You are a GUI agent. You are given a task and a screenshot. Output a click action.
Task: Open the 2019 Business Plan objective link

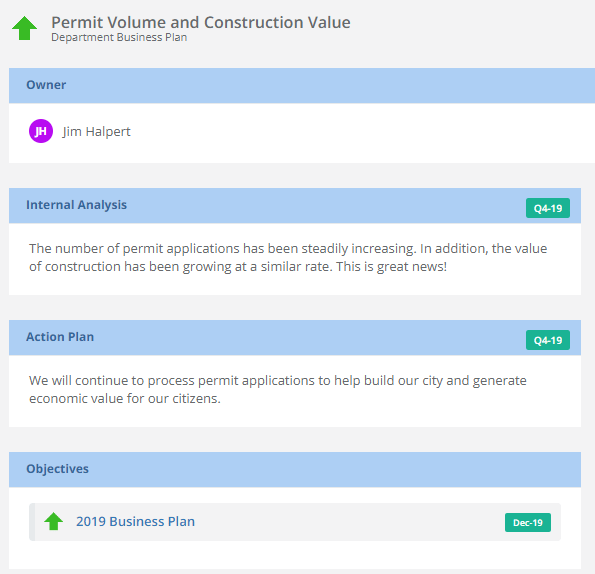click(x=135, y=522)
